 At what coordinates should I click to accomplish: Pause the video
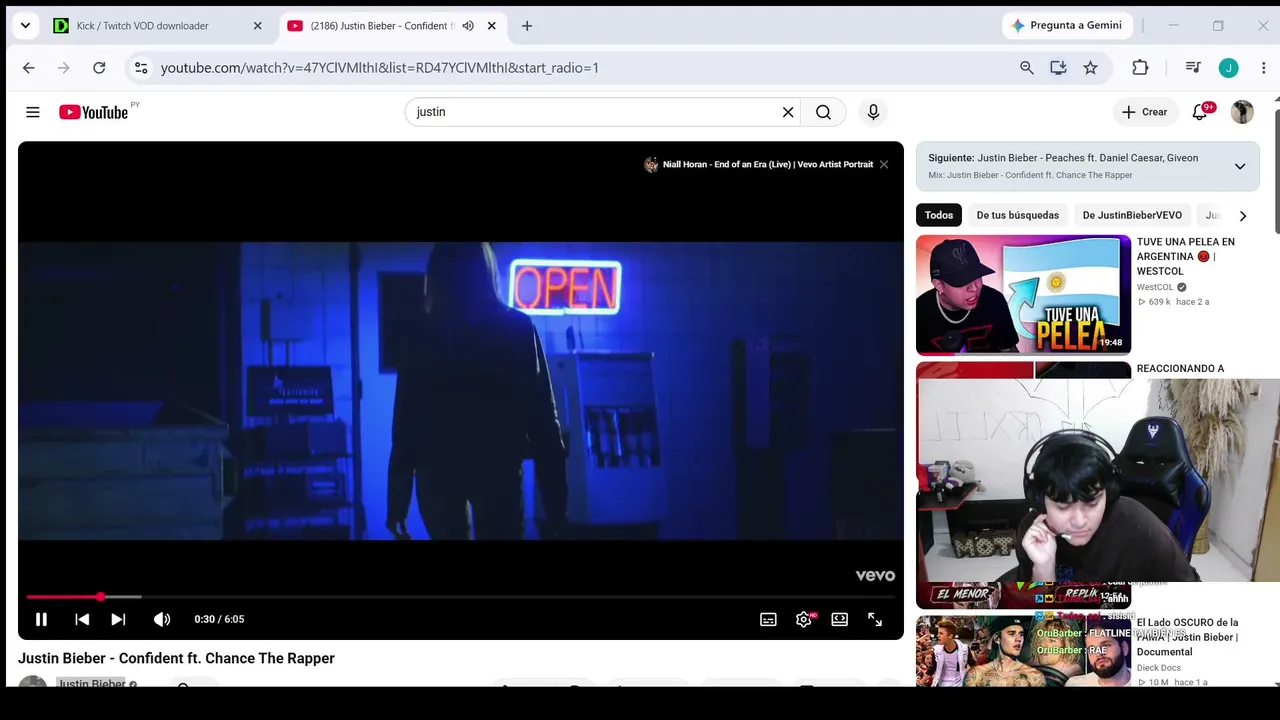click(x=41, y=619)
